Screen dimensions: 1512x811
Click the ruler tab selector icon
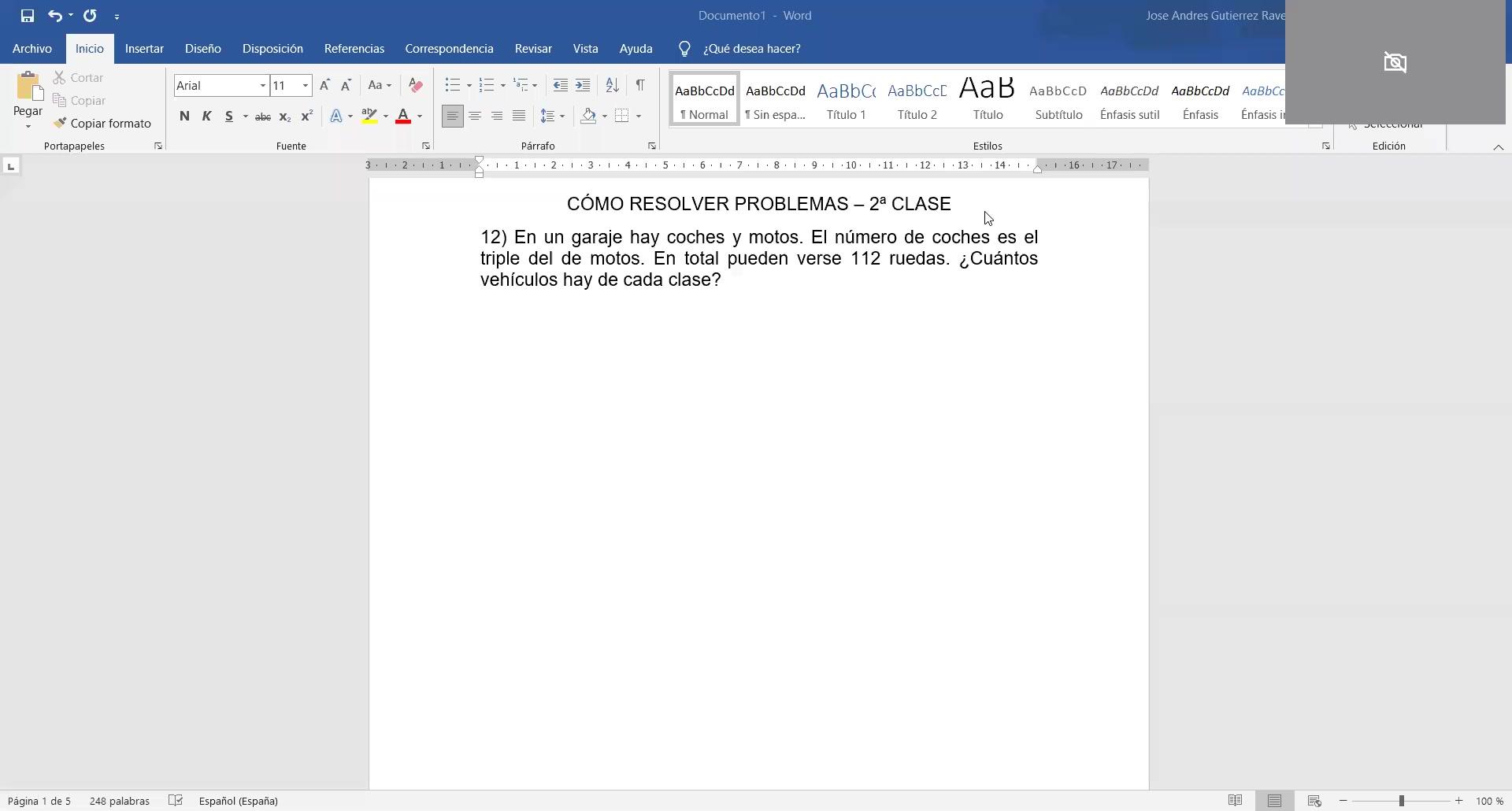tap(11, 166)
